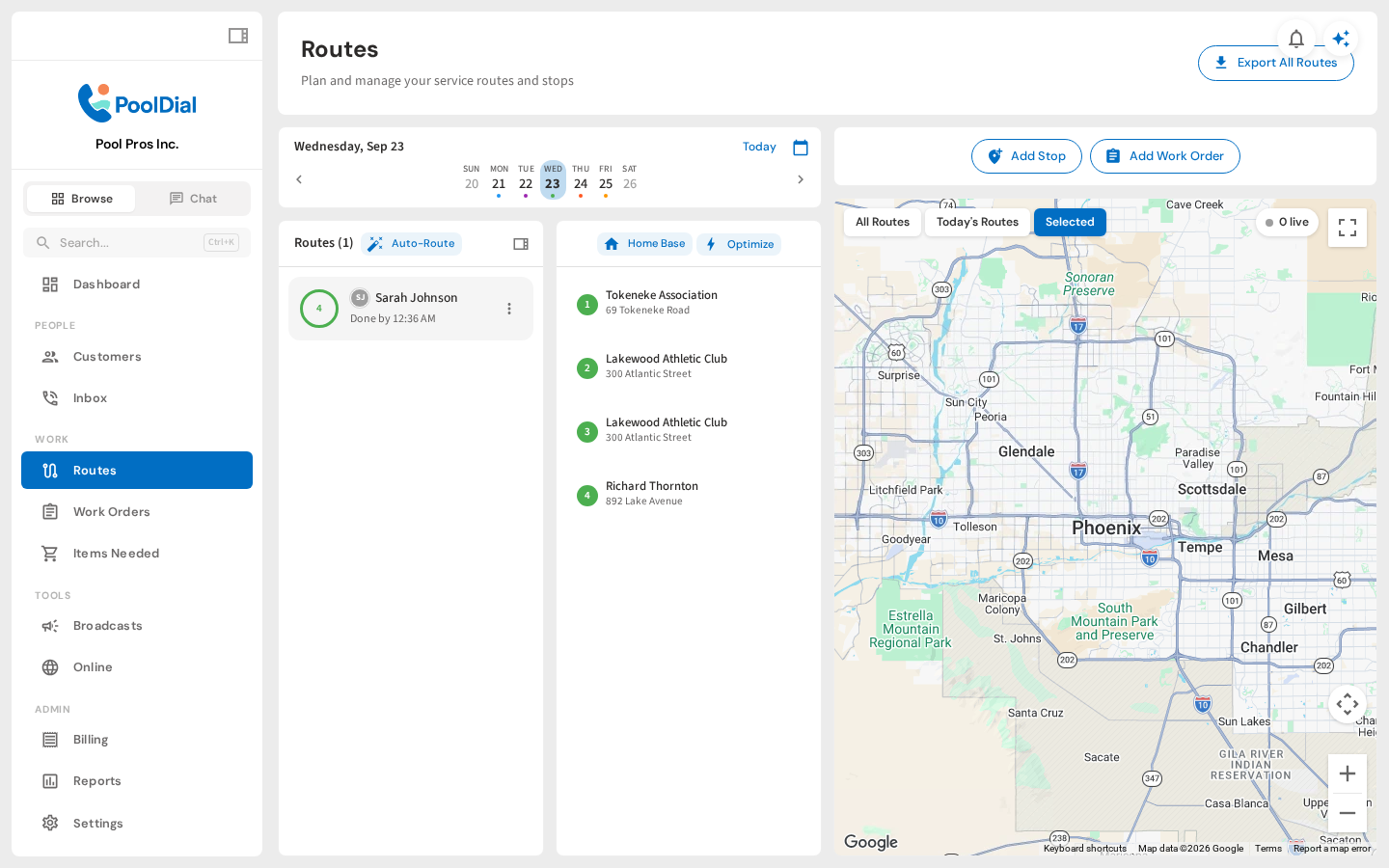1389x868 pixels.
Task: Click the 0 live indicator
Action: click(1287, 222)
